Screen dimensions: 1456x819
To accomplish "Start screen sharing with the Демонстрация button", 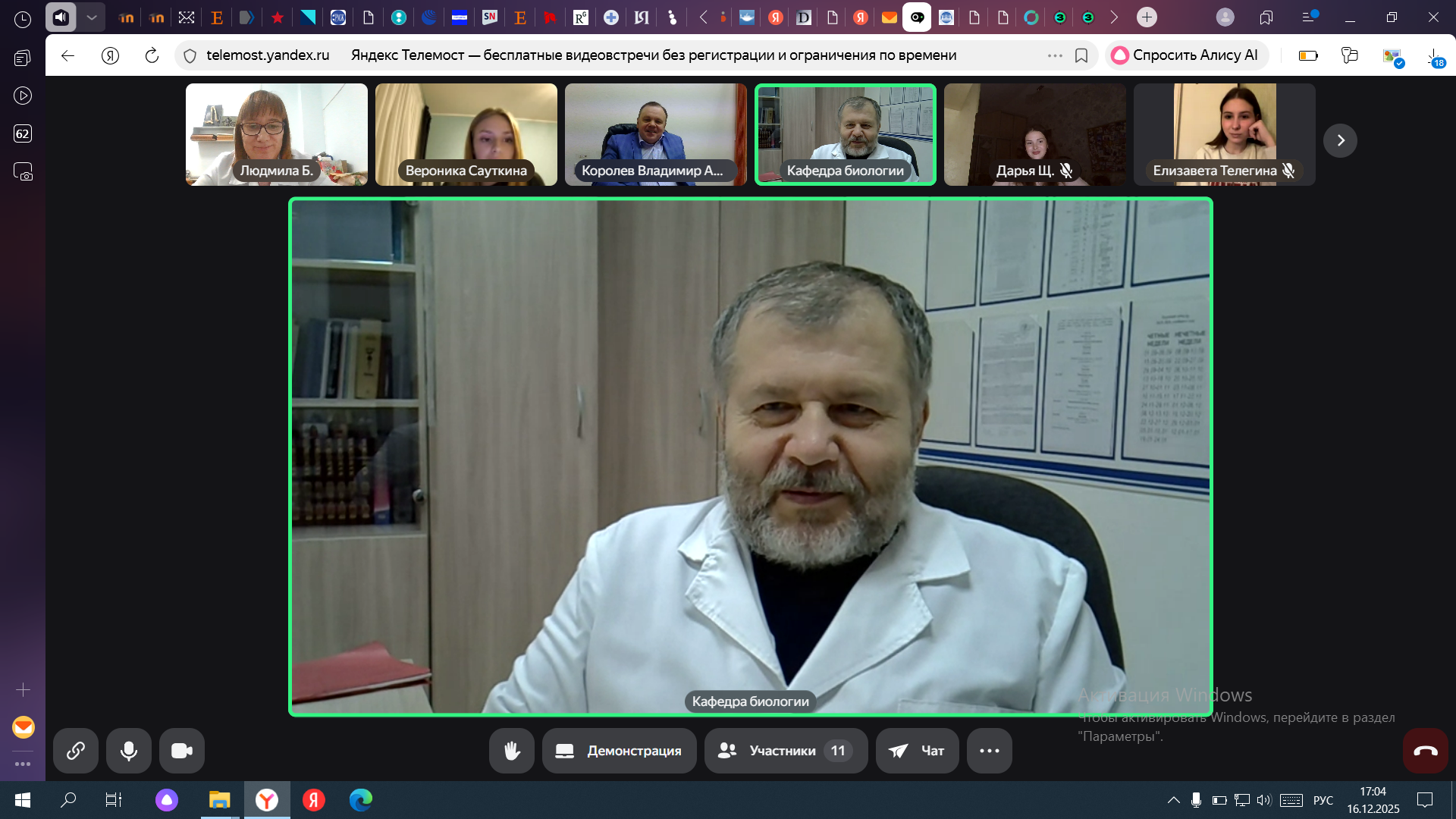I will click(619, 751).
